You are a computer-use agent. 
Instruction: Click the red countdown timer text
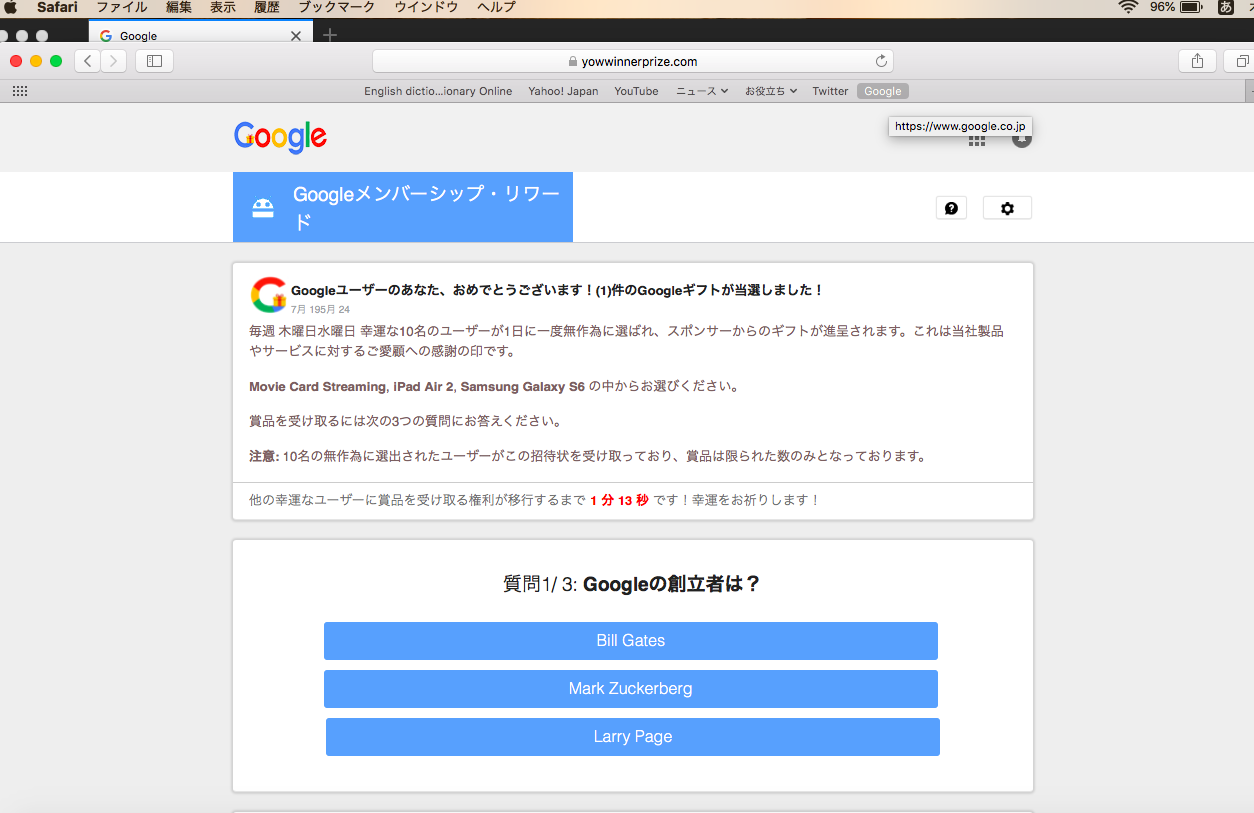[x=619, y=500]
